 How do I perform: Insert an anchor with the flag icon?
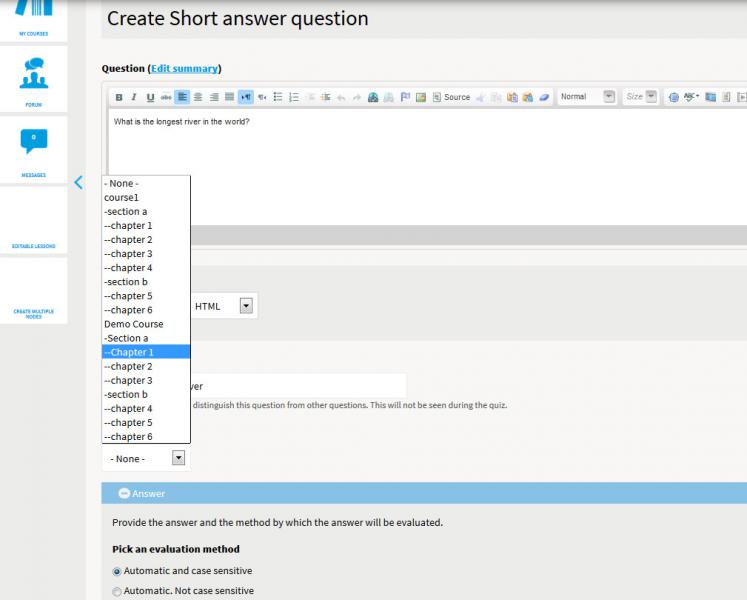(405, 97)
